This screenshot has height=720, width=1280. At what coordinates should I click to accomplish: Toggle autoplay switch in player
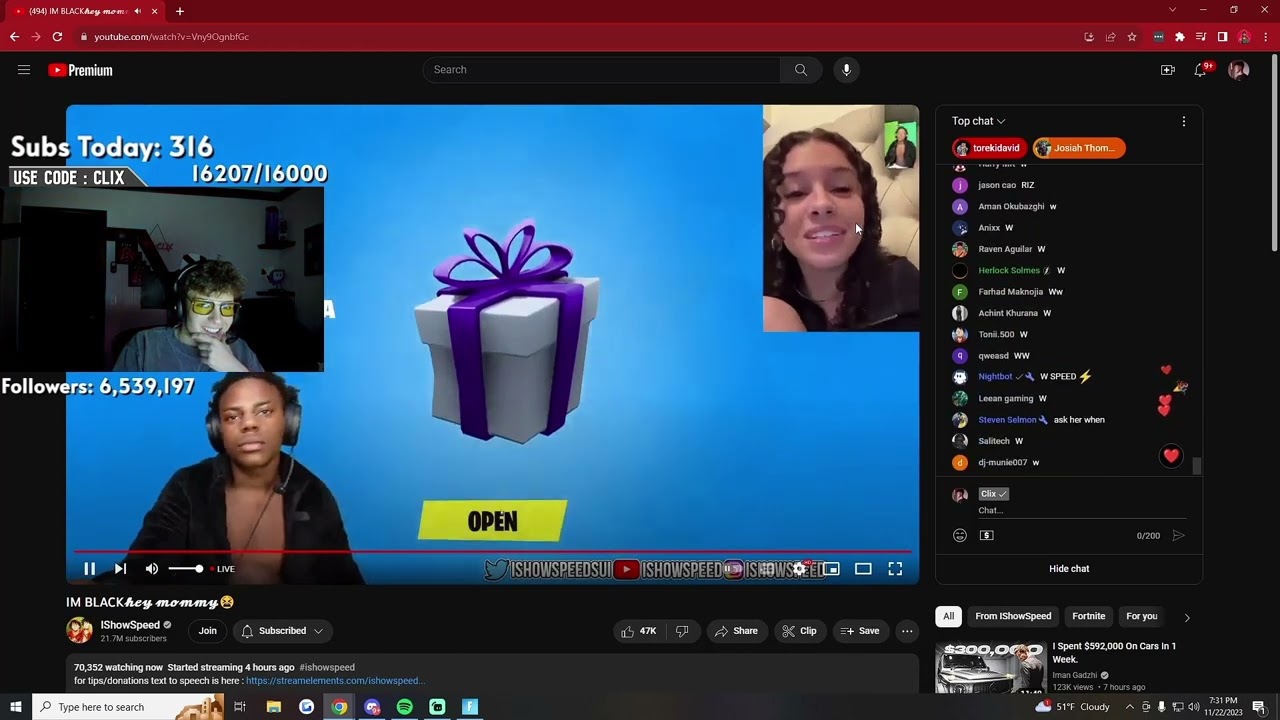point(734,569)
